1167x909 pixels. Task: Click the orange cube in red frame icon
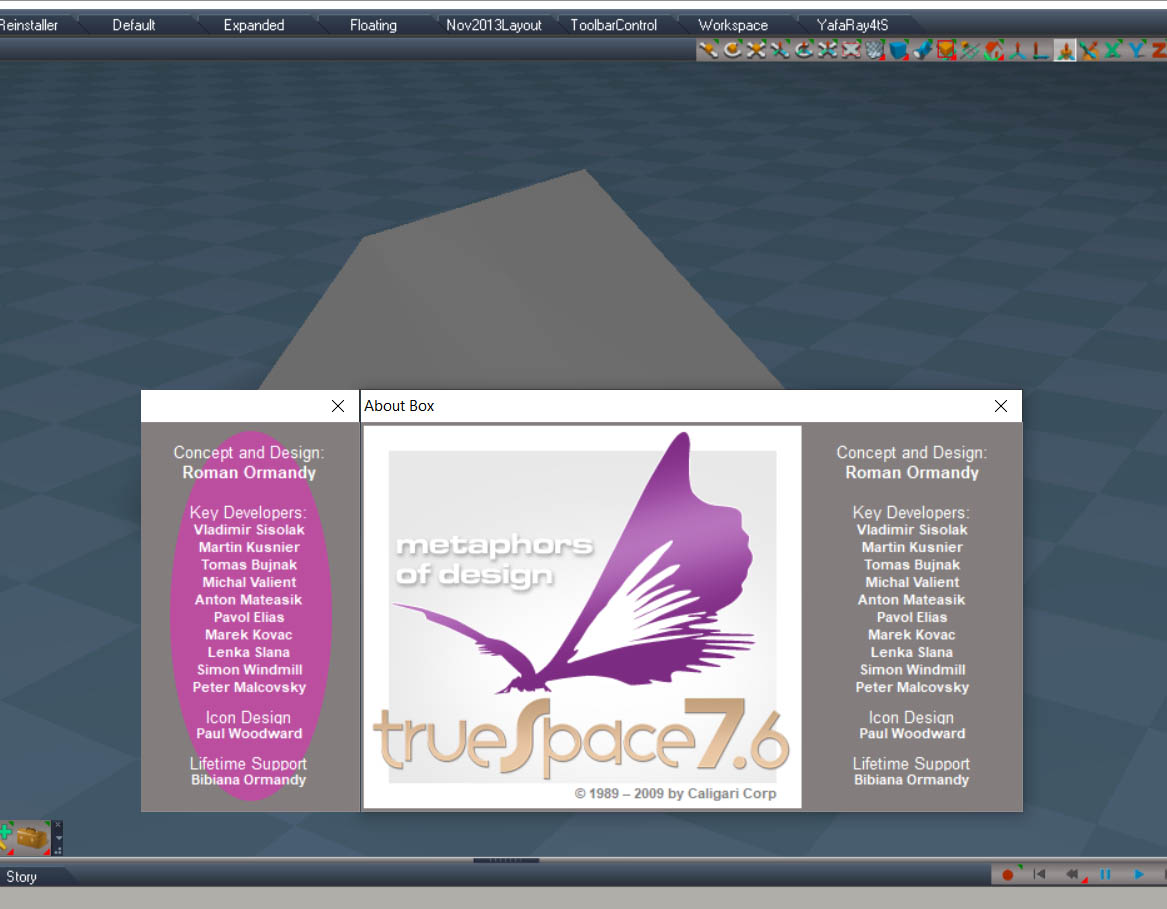coord(946,50)
